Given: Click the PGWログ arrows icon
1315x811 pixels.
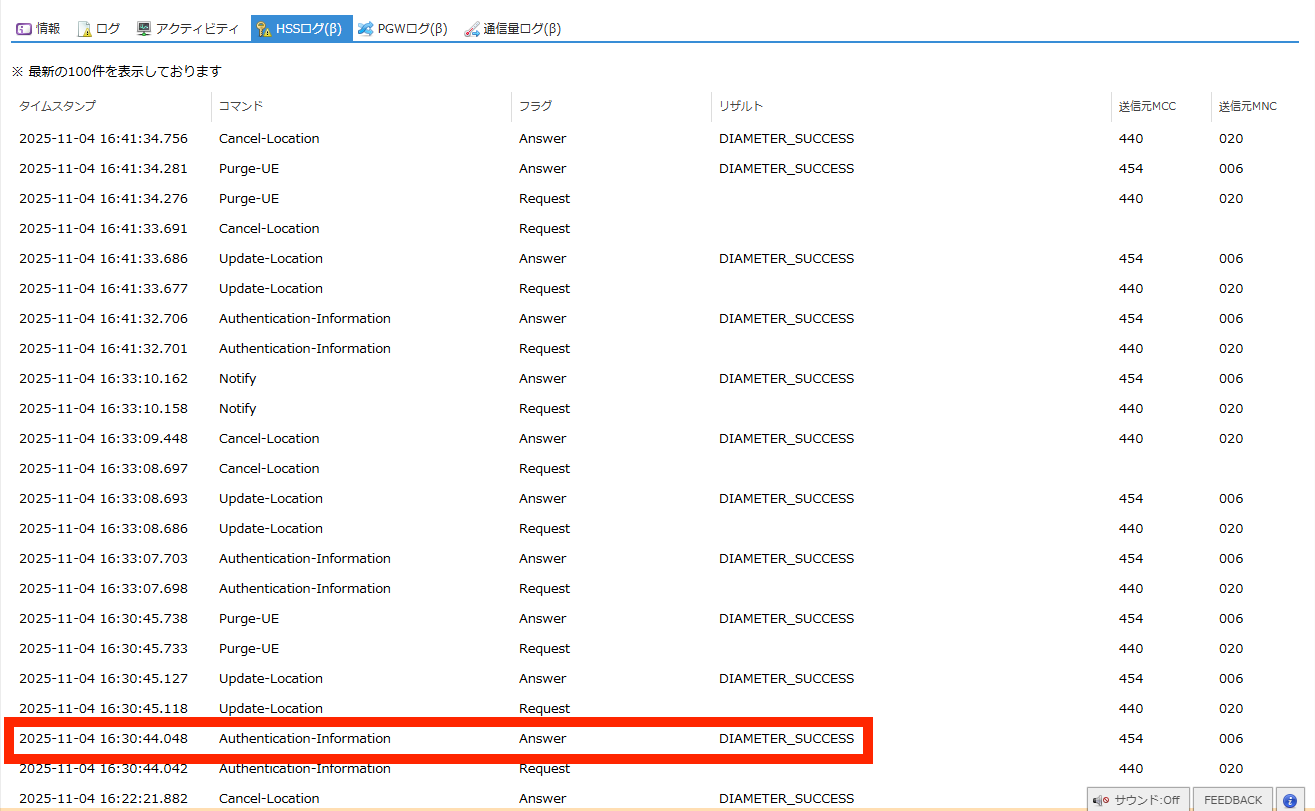Looking at the screenshot, I should pos(366,29).
